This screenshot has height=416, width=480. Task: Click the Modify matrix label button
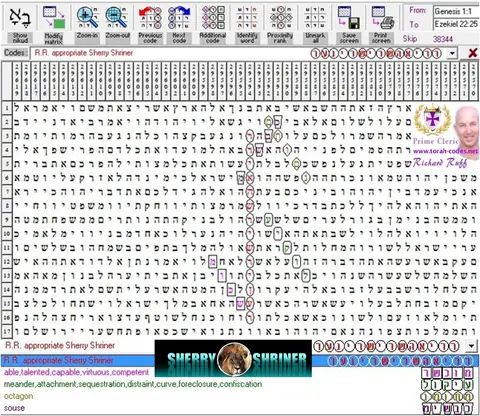pos(54,38)
